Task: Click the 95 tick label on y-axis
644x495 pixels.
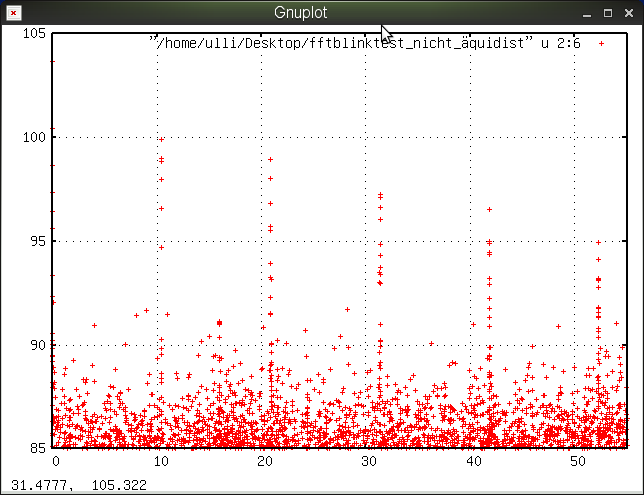Action: [36, 240]
